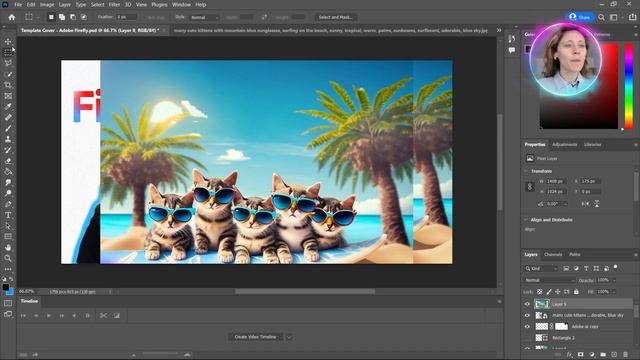
Task: Expand document tabs overflow arrows
Action: [499, 30]
